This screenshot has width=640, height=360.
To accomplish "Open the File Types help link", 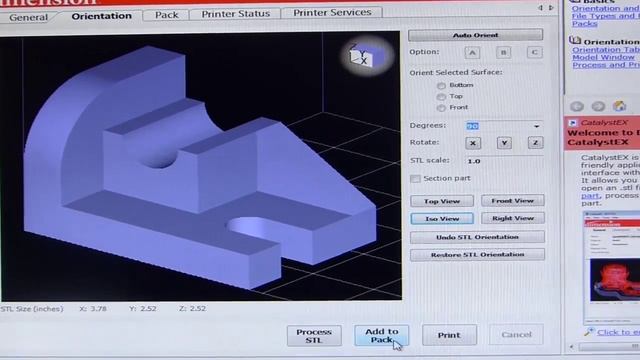I will [606, 16].
